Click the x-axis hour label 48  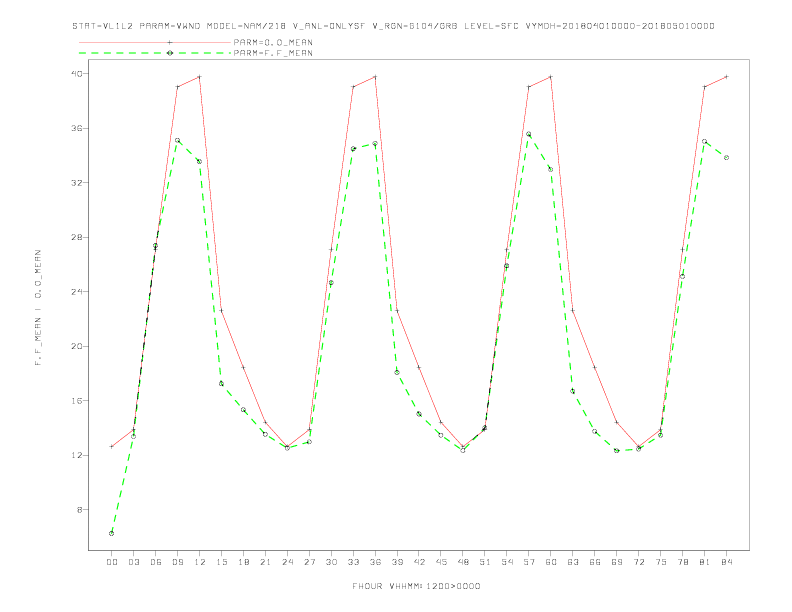pos(463,562)
